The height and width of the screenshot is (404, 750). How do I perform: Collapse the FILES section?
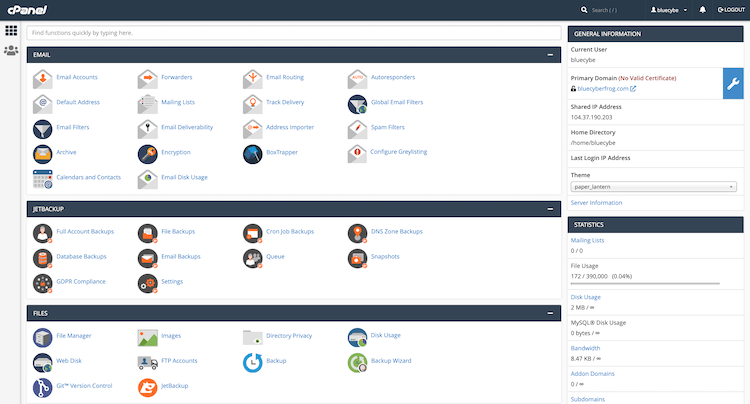click(x=550, y=313)
